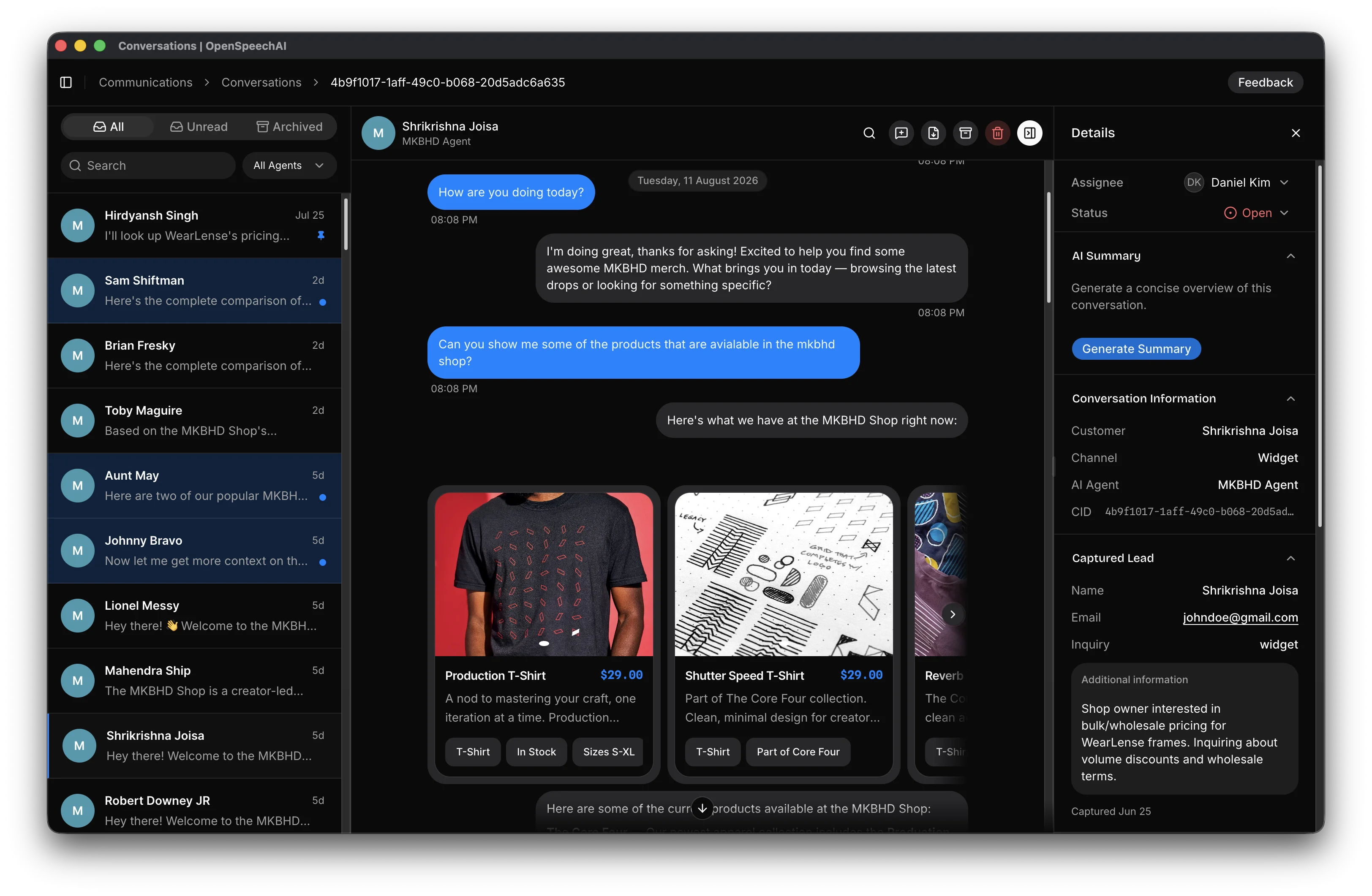Click the DK assignee avatar
Viewport: 1372px width, 896px height.
pos(1193,183)
